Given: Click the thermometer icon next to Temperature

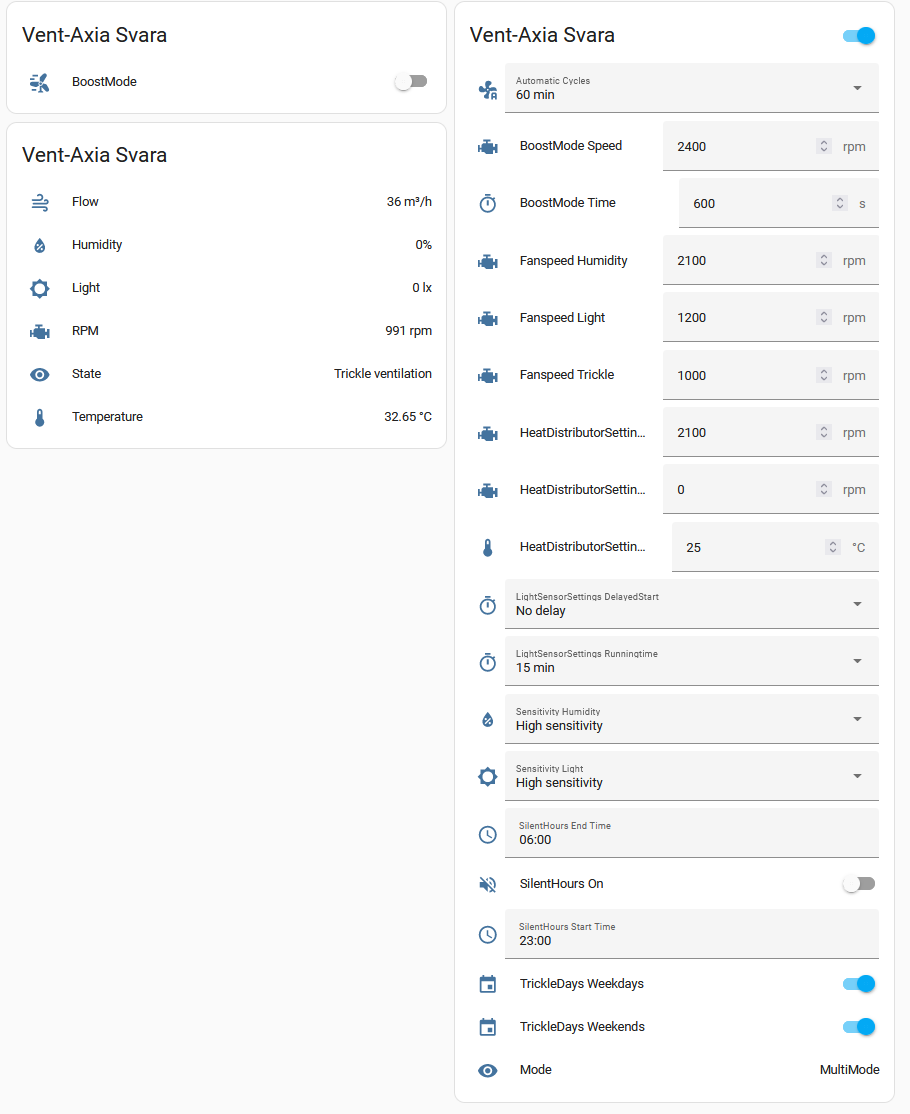Looking at the screenshot, I should [x=40, y=417].
